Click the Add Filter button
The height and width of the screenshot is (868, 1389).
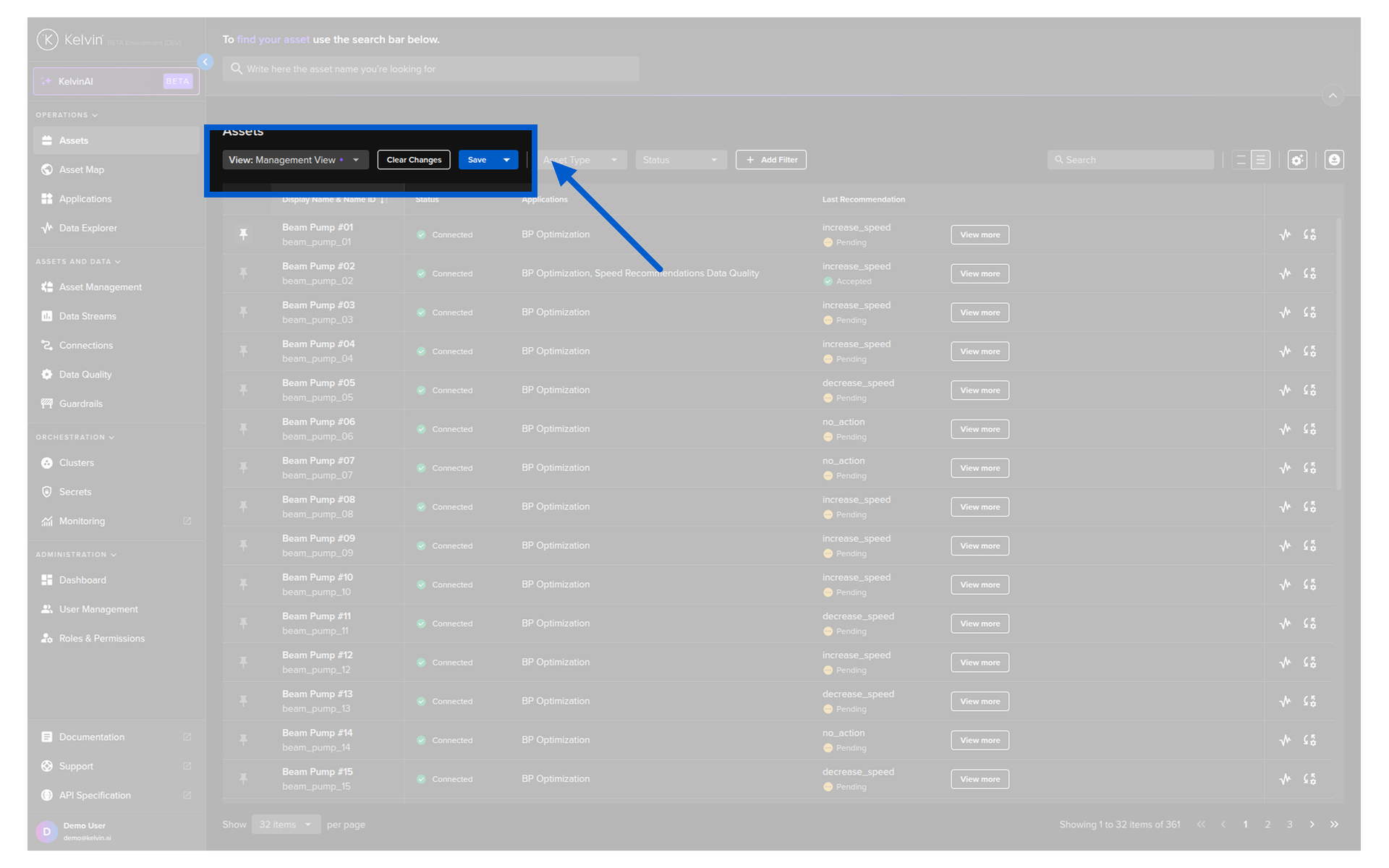click(x=771, y=160)
